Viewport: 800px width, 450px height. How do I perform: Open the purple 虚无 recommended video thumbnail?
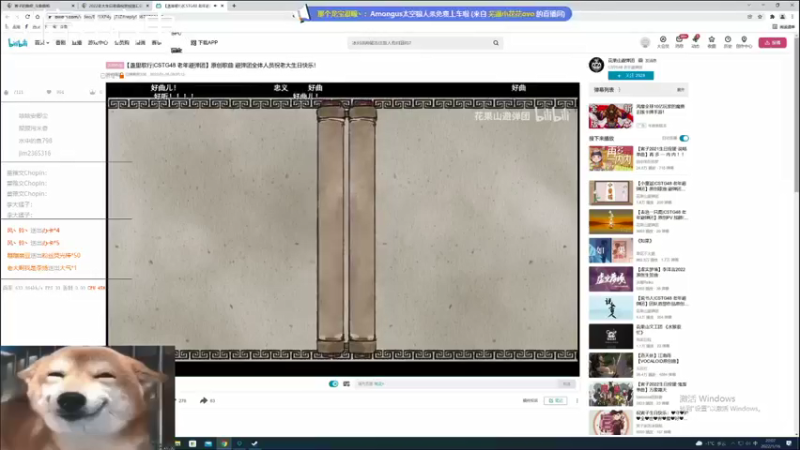click(611, 279)
